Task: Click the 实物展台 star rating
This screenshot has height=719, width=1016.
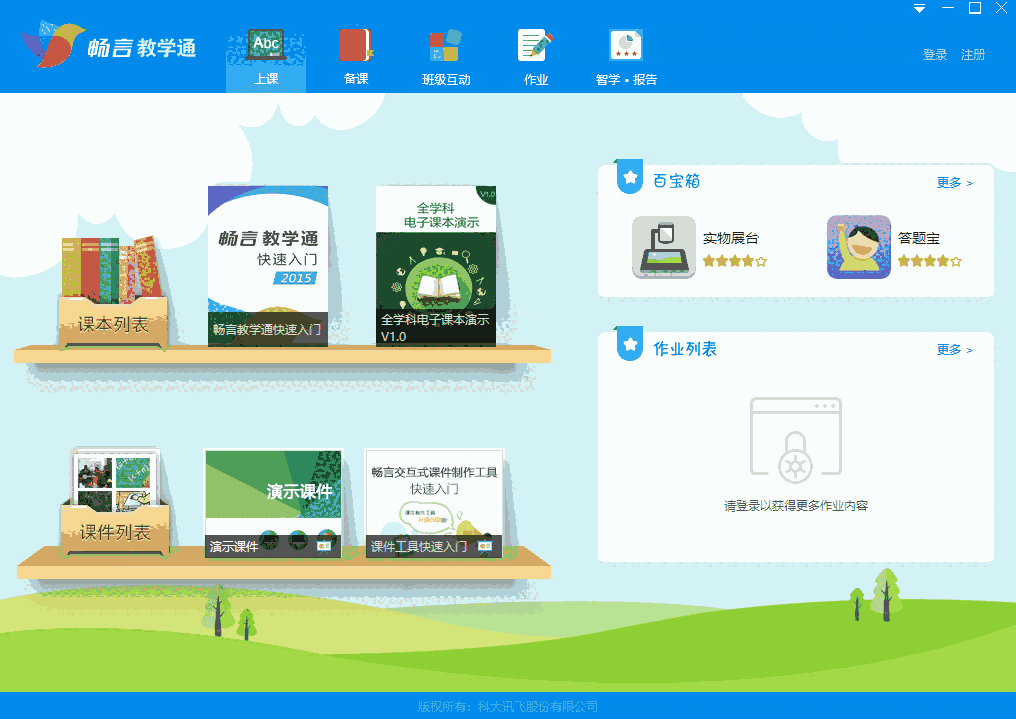Action: [x=735, y=262]
